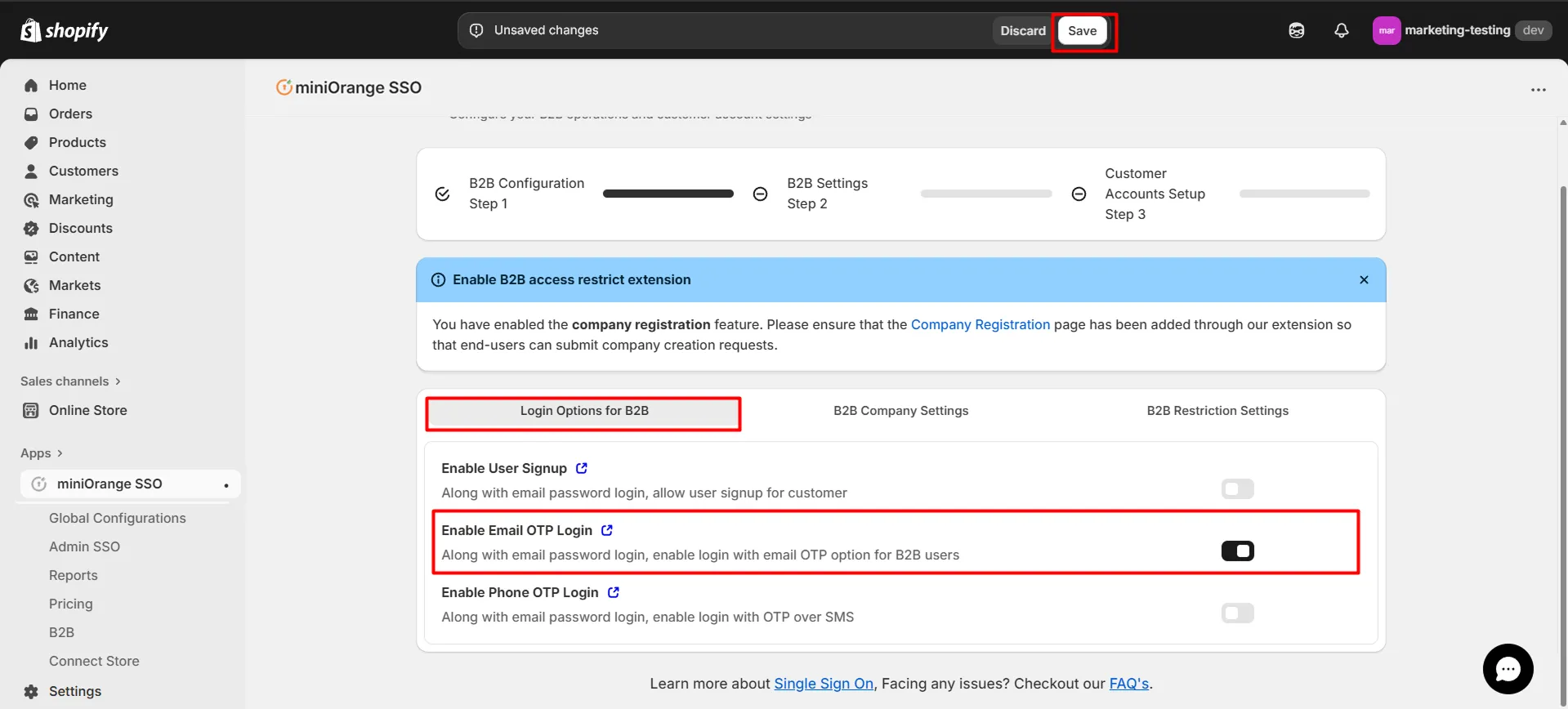This screenshot has height=709, width=1568.
Task: Click the B2B Settings step circle icon
Action: tap(760, 194)
